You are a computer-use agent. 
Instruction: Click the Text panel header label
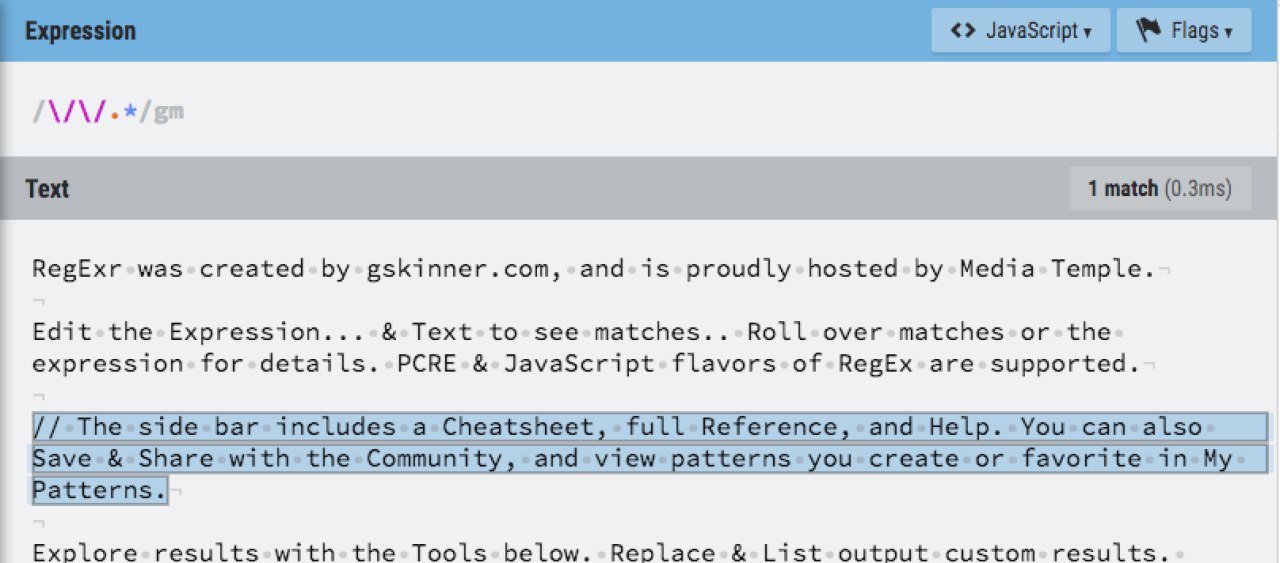point(47,188)
